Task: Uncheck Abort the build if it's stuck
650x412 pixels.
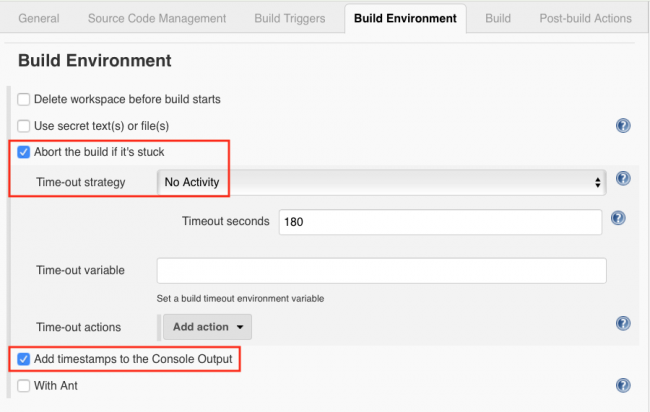Action: [24, 152]
